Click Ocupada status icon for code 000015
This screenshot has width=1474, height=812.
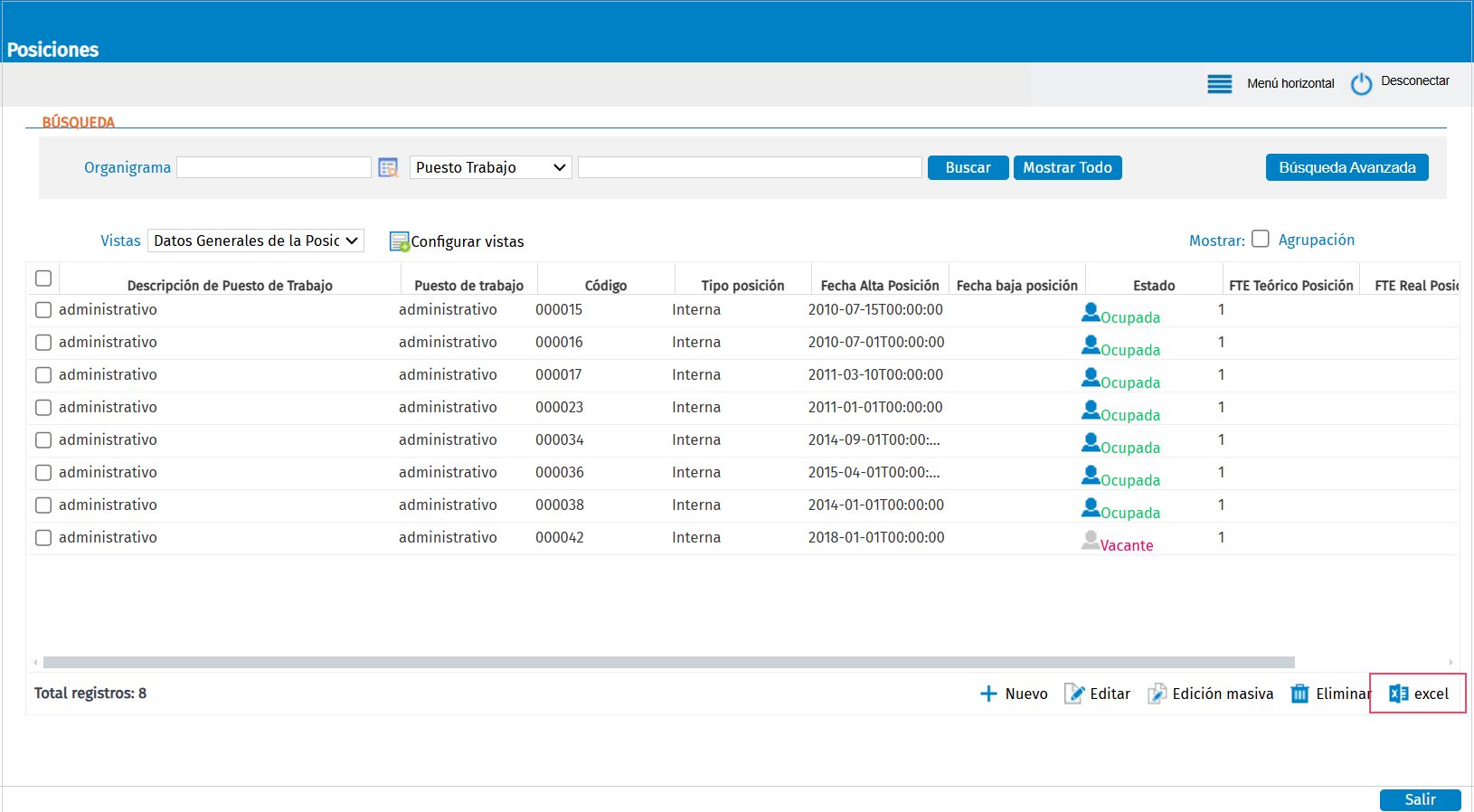[1091, 313]
